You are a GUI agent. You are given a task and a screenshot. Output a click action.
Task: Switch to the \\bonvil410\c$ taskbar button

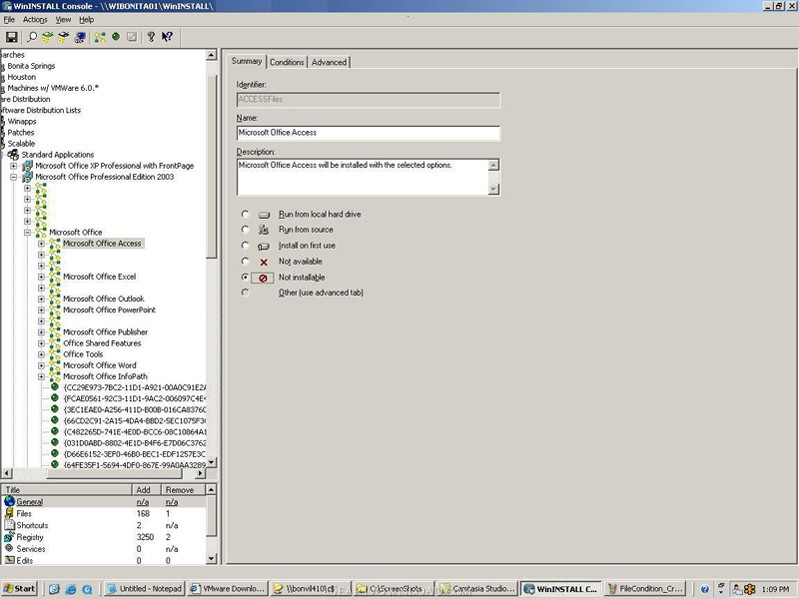(310, 589)
